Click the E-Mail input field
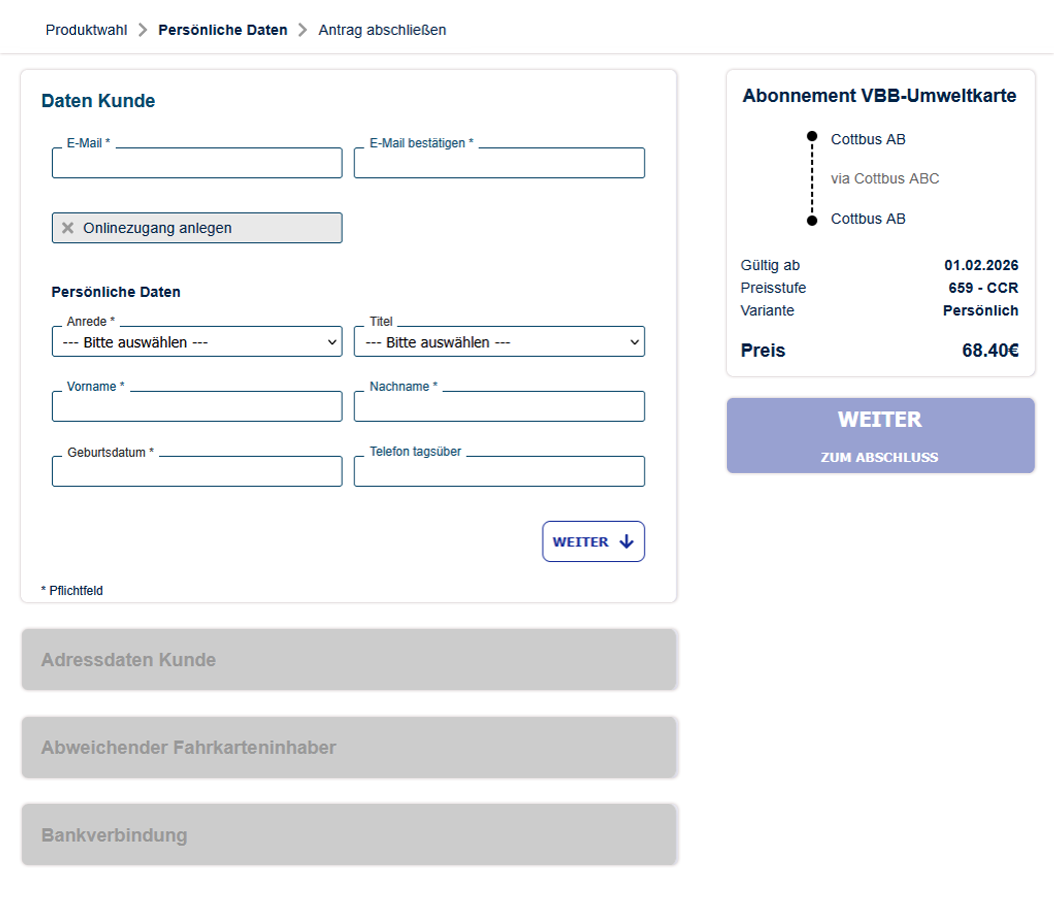Screen dimensions: 1054x899 (197, 164)
